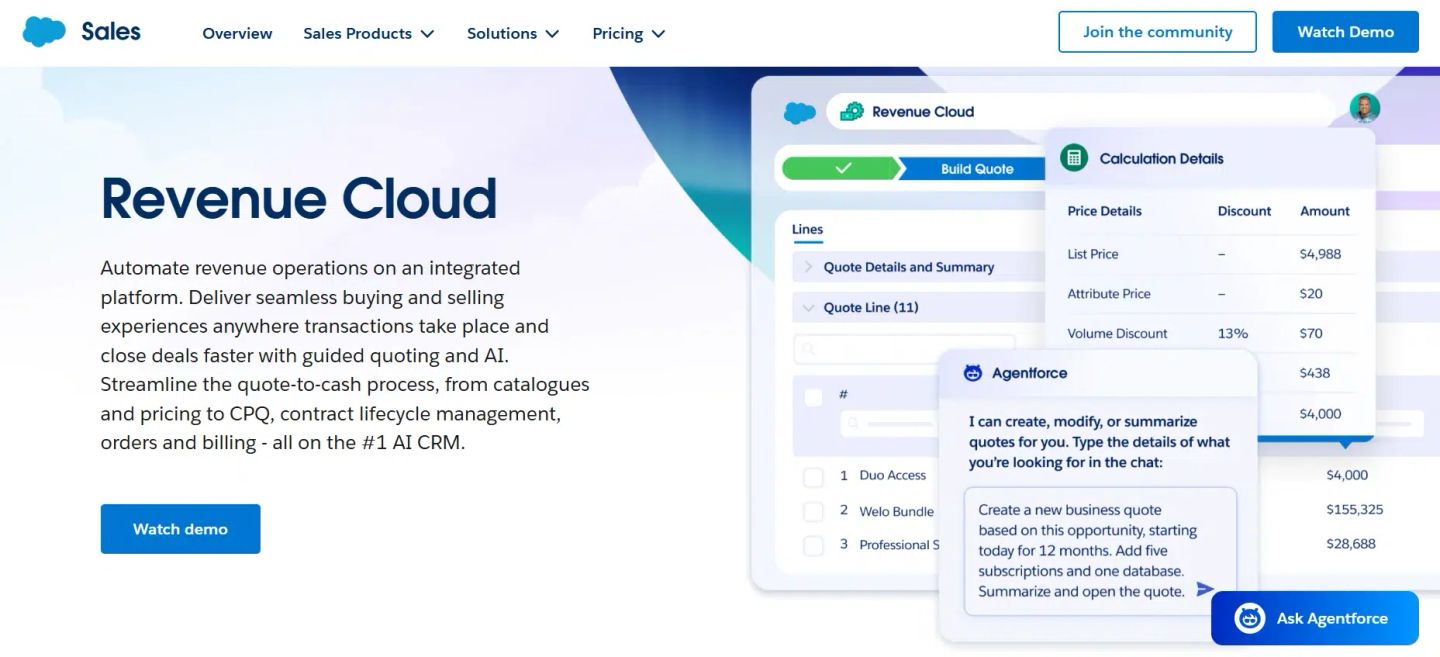The height and width of the screenshot is (657, 1440).
Task: Click the '$70' Volume Discount amount
Action: click(1311, 333)
